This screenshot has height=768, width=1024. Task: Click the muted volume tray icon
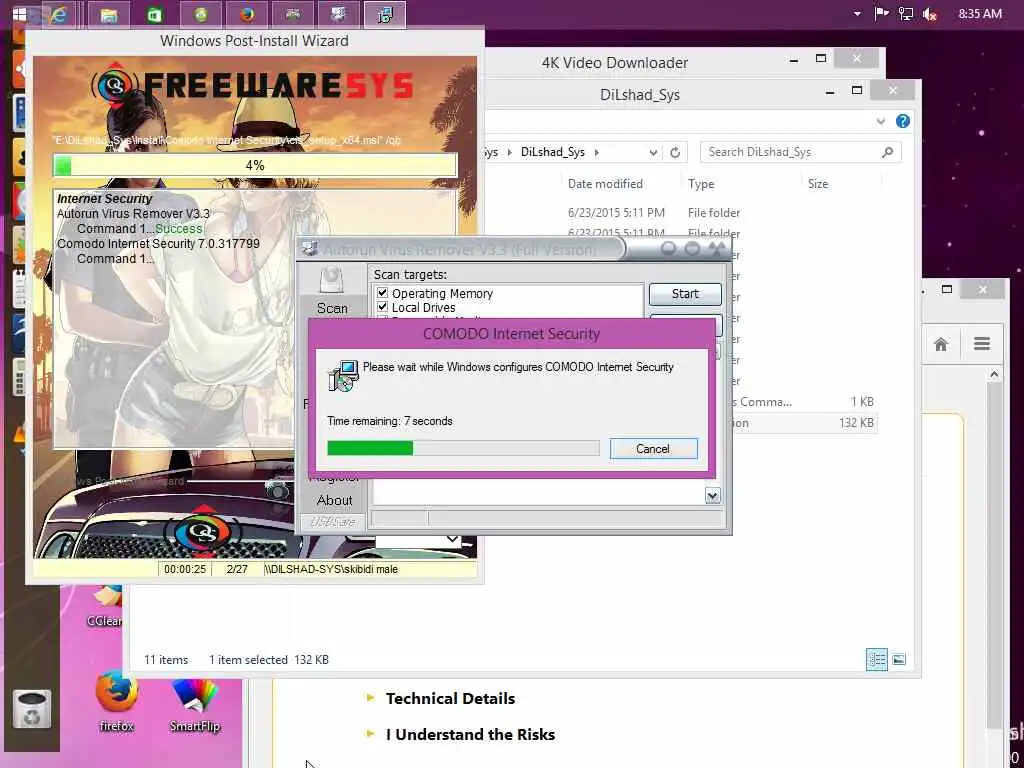[x=930, y=14]
